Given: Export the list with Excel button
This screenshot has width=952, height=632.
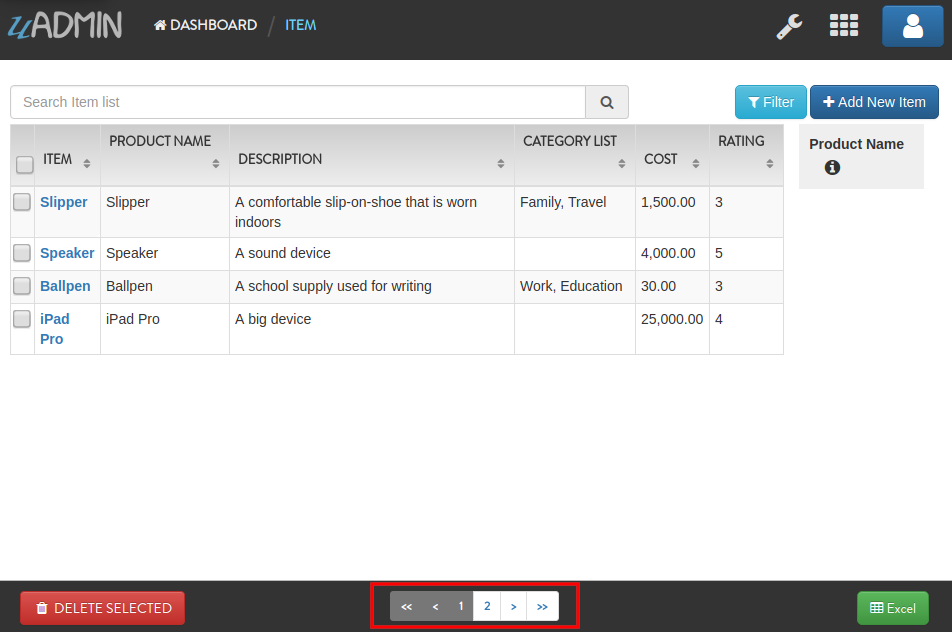Looking at the screenshot, I should point(892,608).
